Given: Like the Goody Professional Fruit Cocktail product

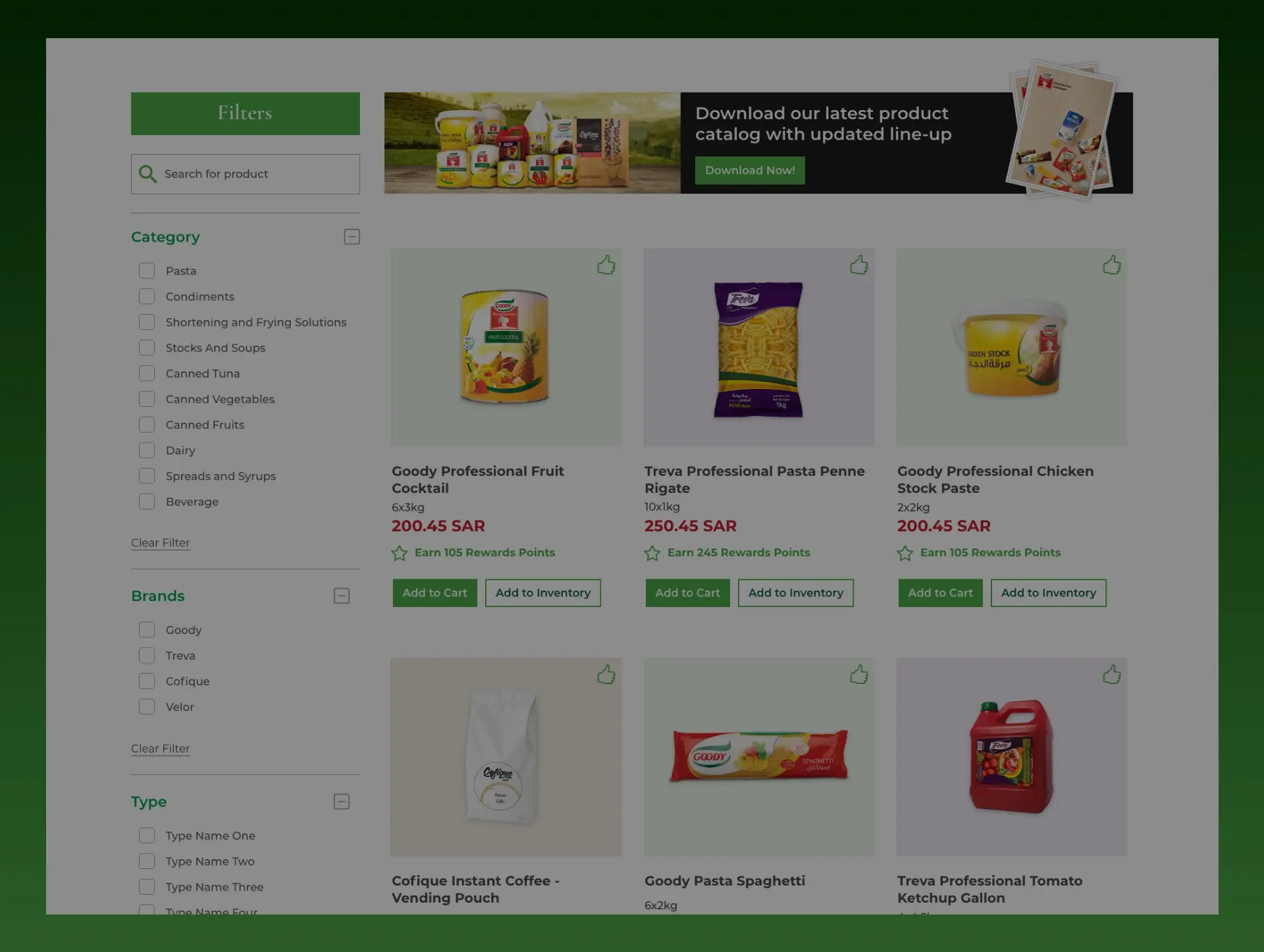Looking at the screenshot, I should (x=606, y=265).
